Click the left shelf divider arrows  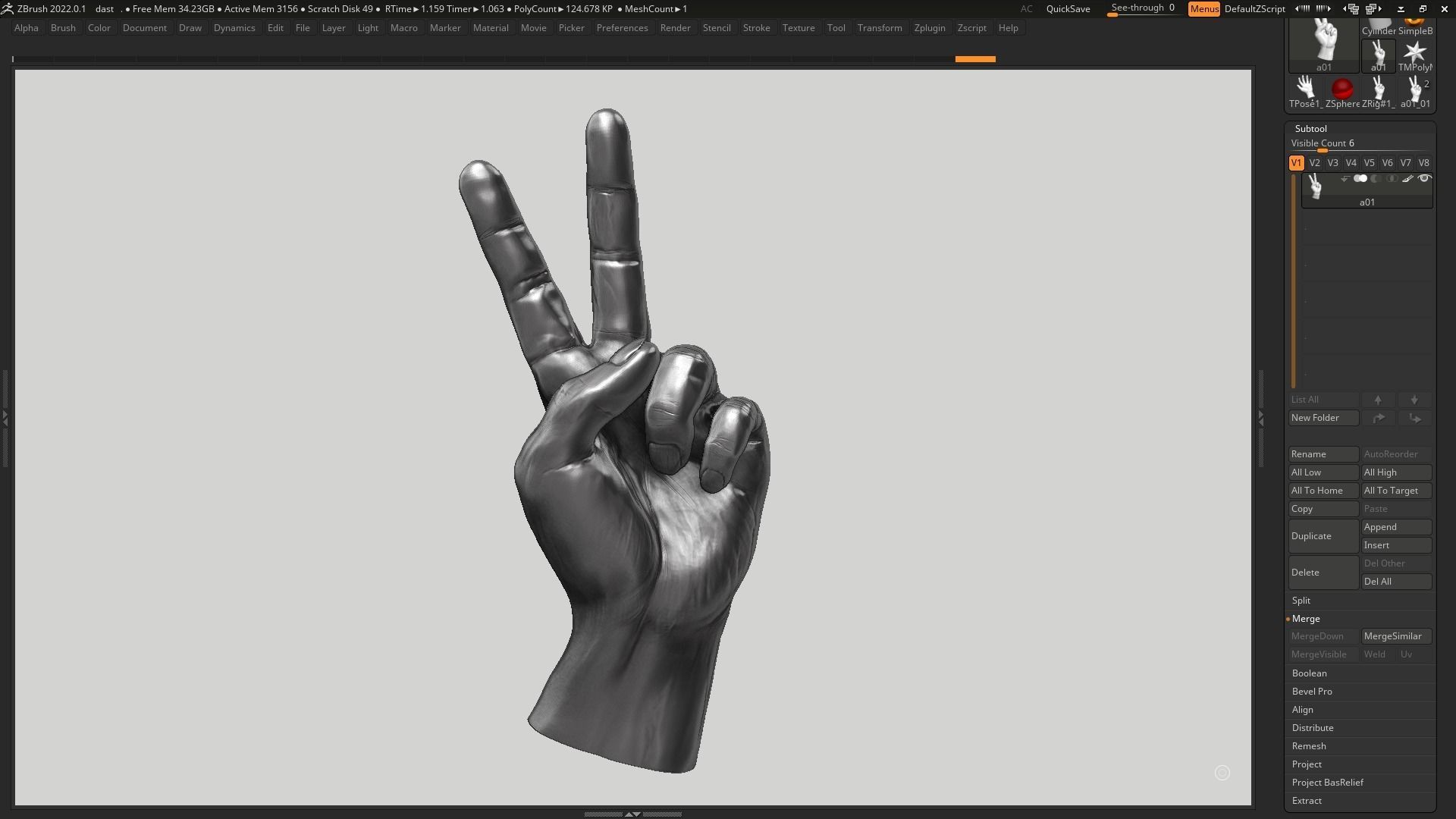pos(5,417)
